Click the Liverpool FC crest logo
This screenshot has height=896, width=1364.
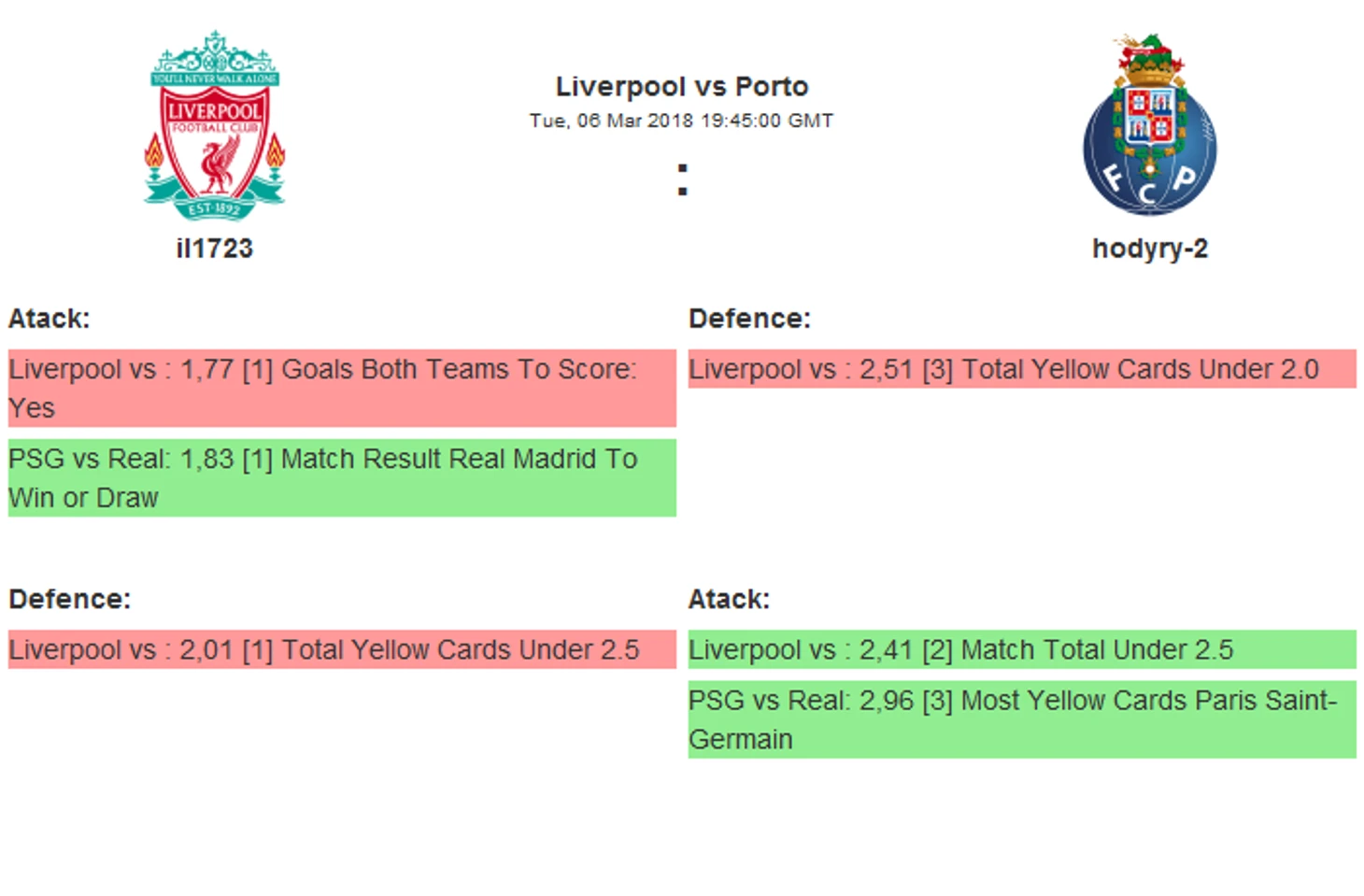coord(215,125)
